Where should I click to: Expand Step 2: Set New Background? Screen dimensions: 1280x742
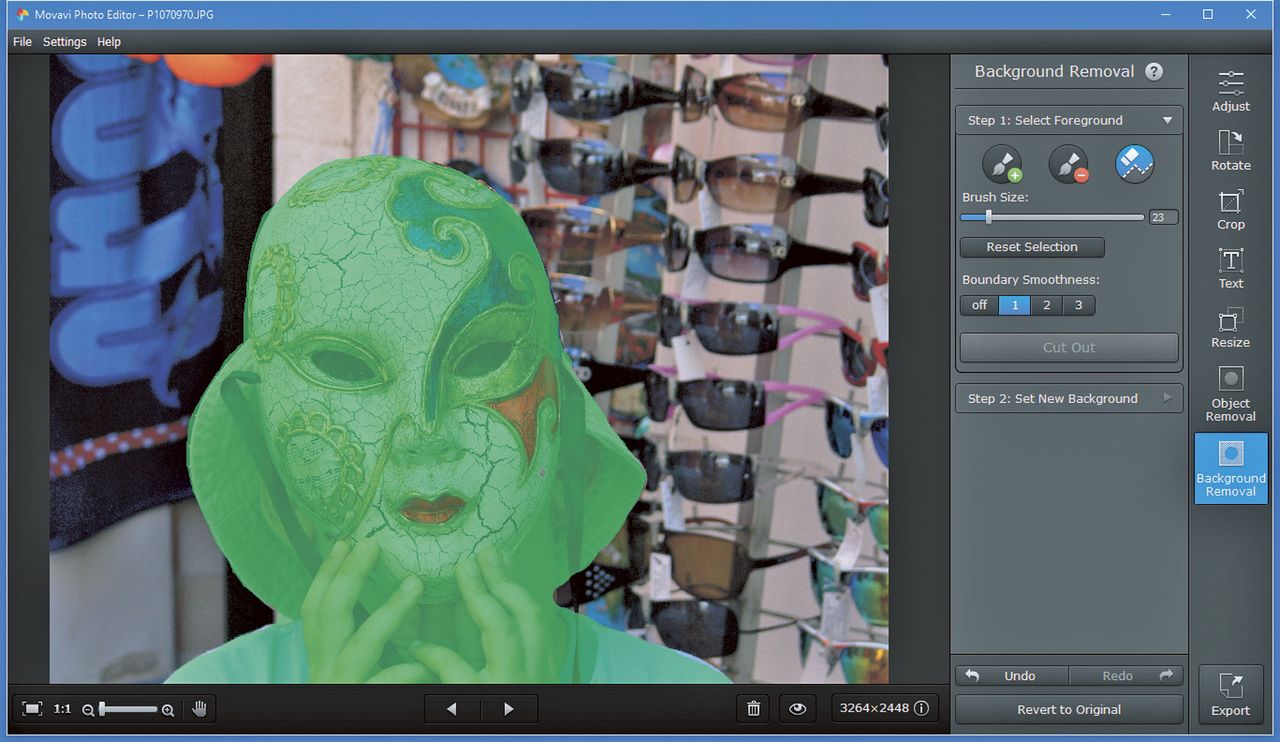[1069, 398]
